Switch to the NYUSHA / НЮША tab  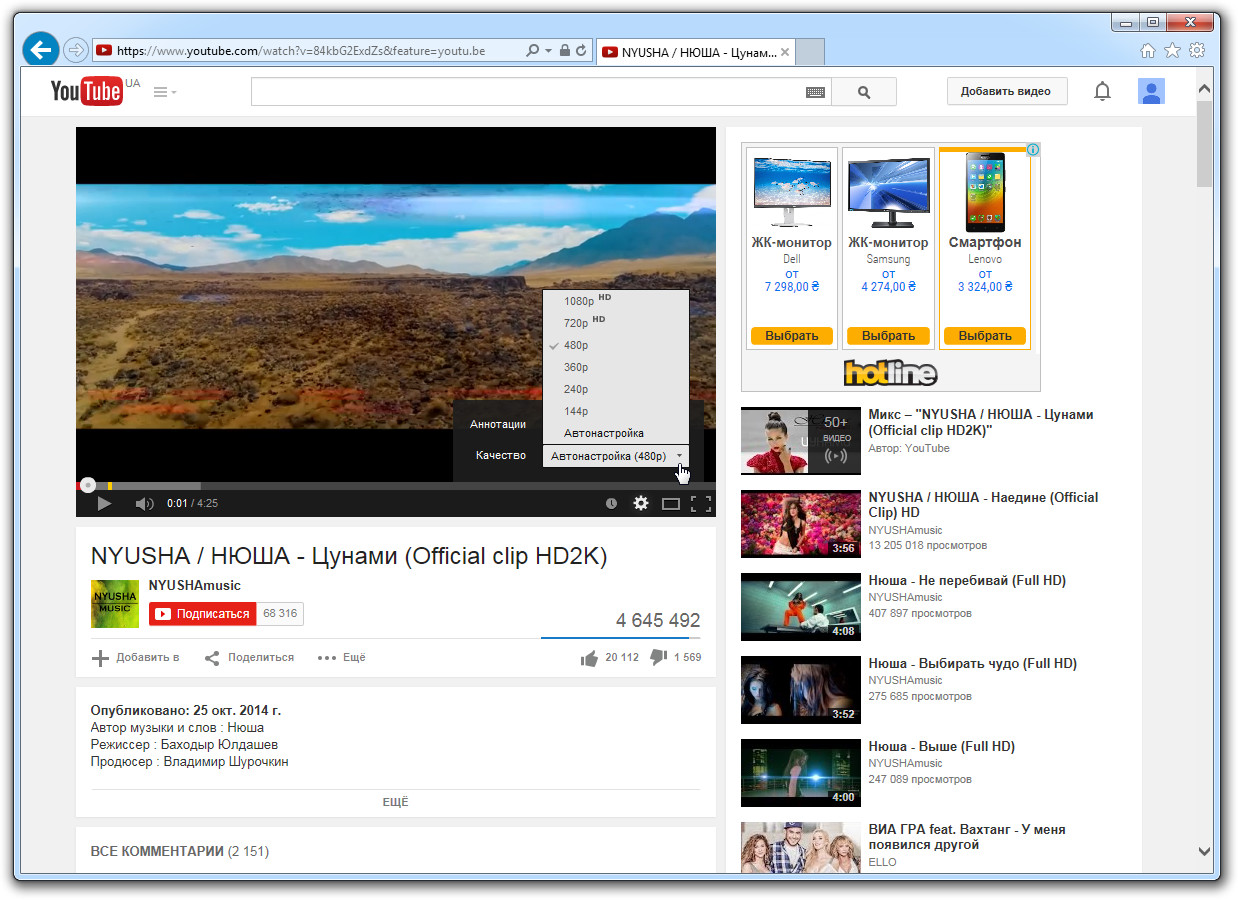pyautogui.click(x=697, y=52)
